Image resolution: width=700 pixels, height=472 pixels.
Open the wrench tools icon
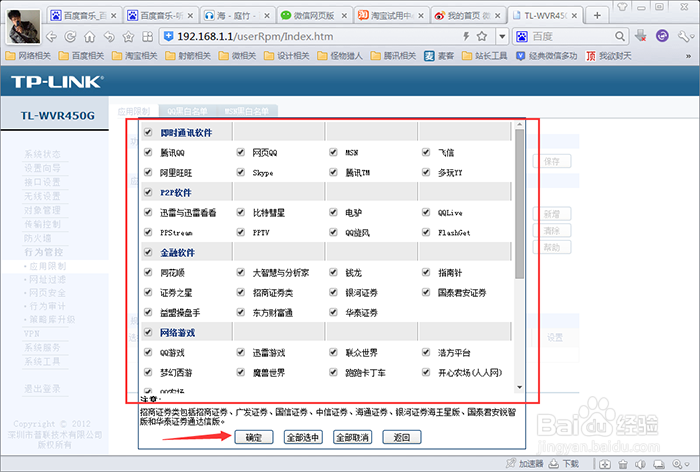(684, 36)
